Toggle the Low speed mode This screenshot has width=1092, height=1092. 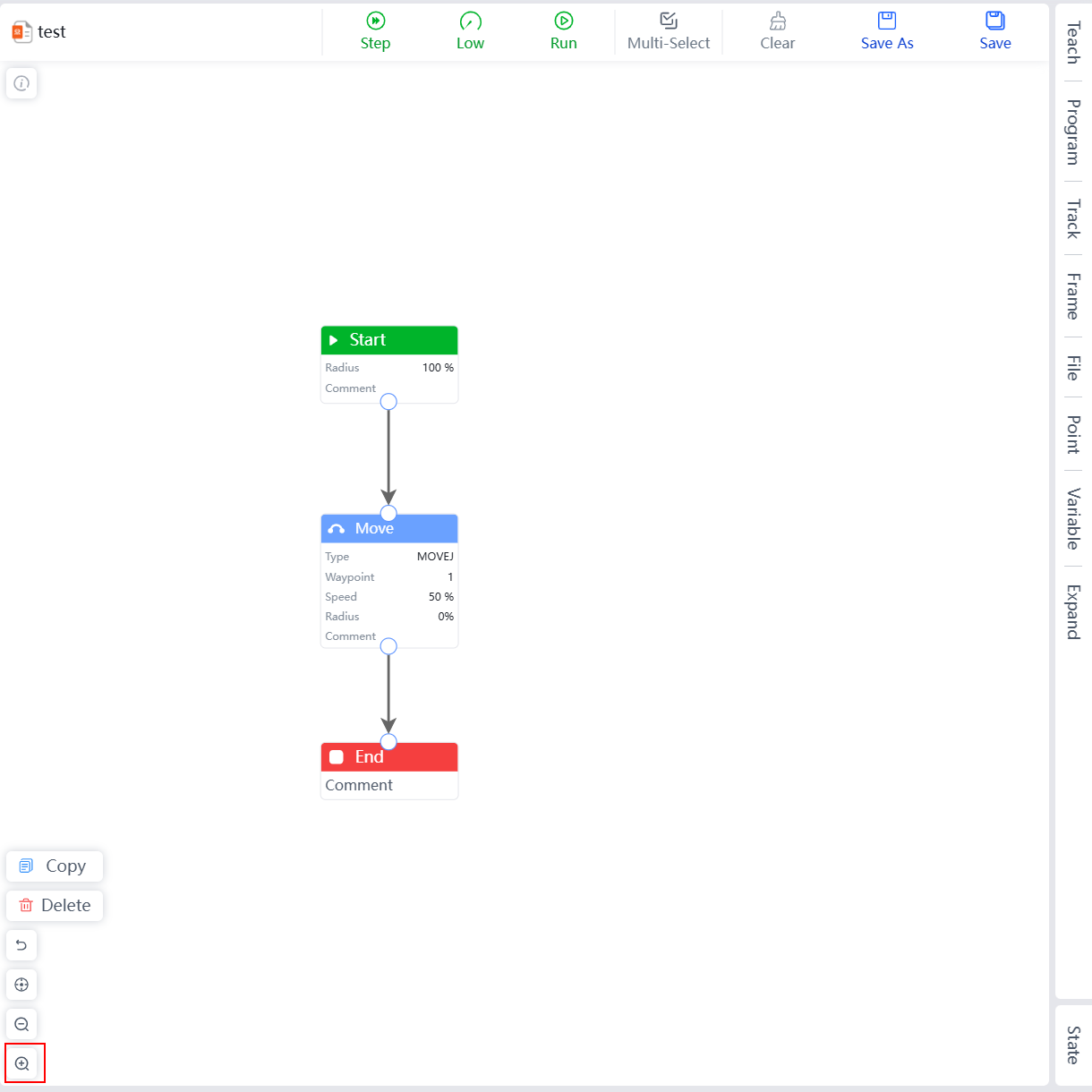point(470,21)
